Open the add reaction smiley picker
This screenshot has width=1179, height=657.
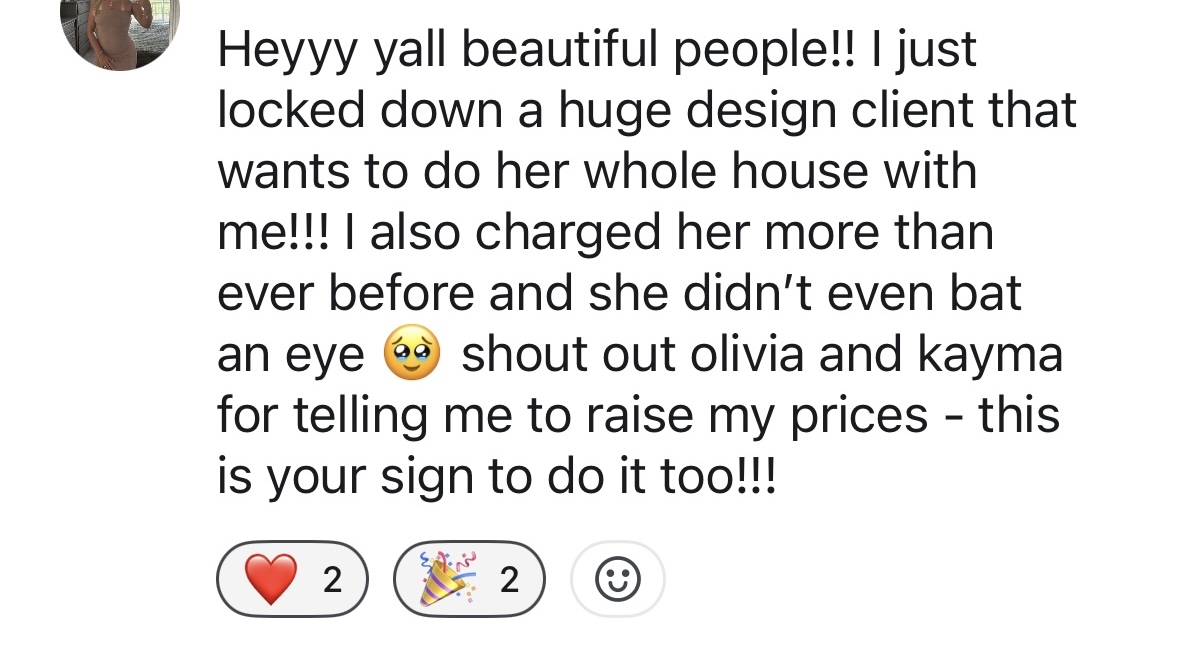click(x=618, y=579)
